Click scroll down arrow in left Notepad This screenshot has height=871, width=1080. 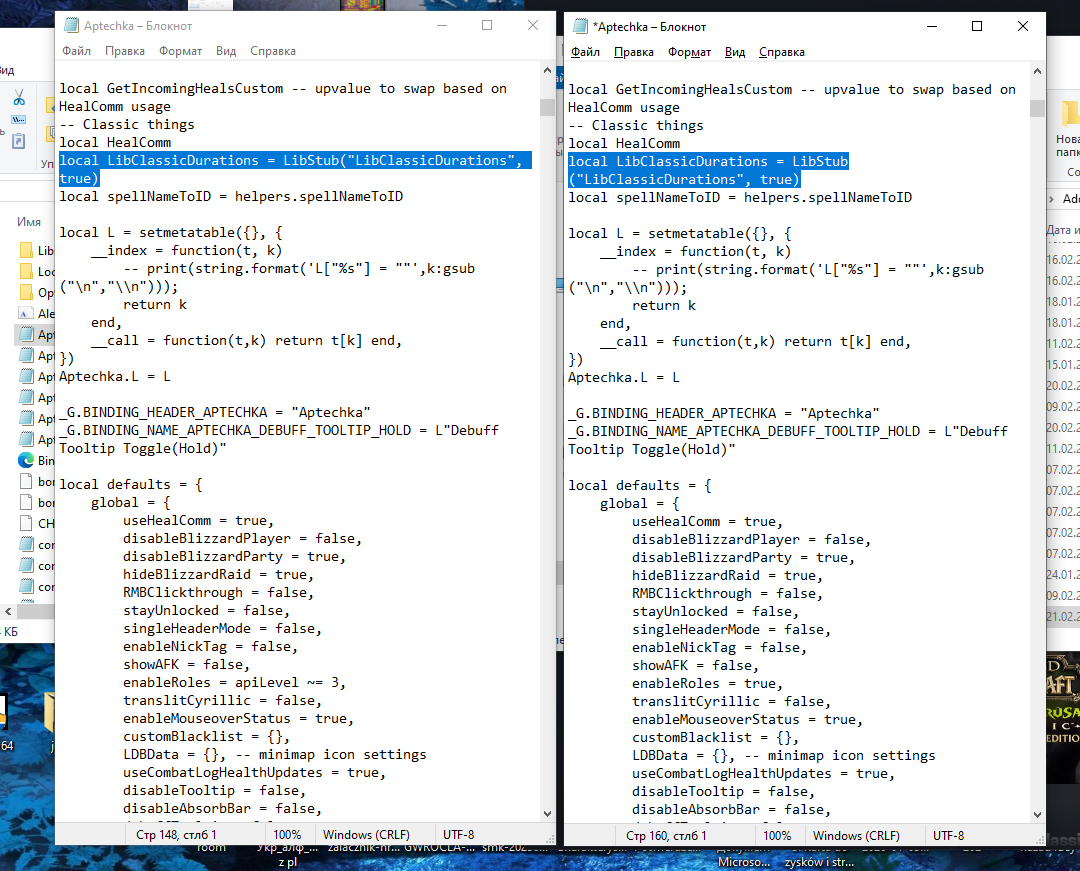[548, 814]
